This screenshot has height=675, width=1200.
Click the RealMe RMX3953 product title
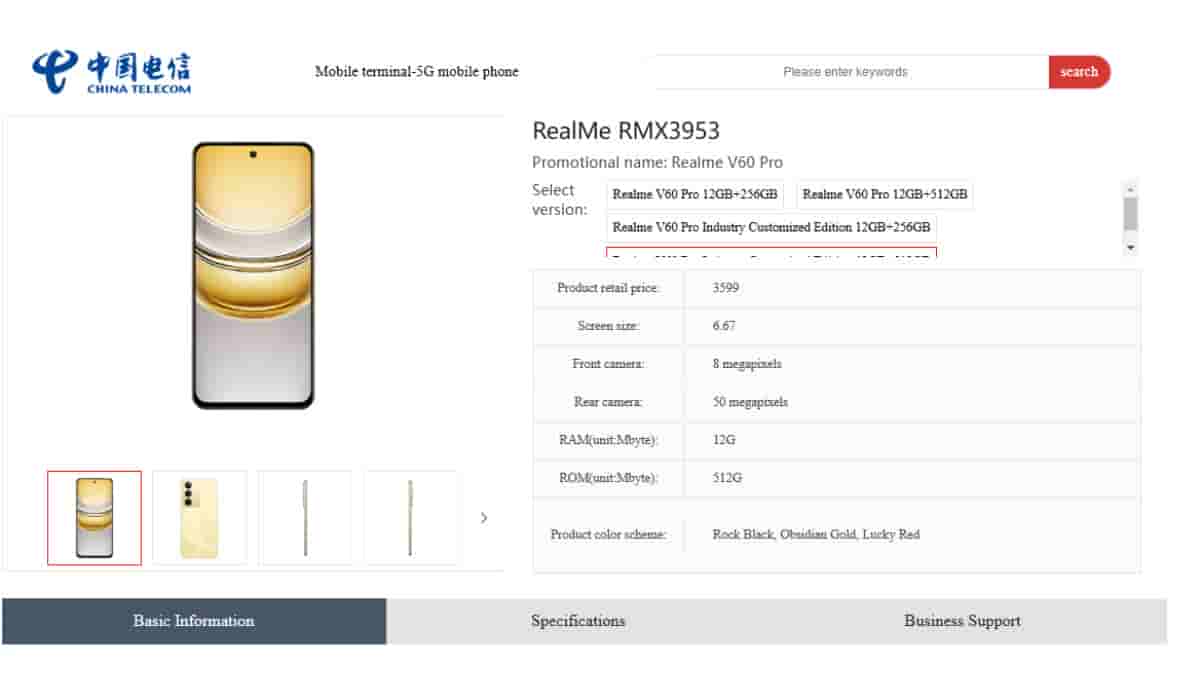point(628,130)
